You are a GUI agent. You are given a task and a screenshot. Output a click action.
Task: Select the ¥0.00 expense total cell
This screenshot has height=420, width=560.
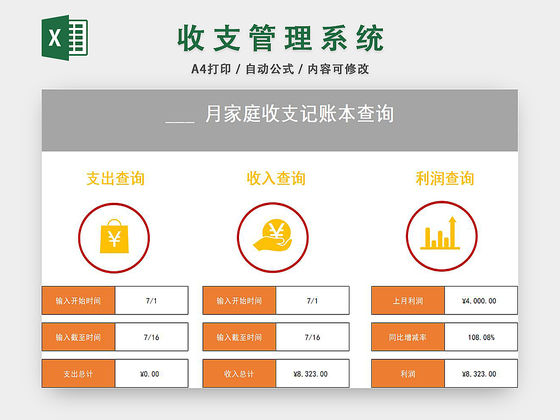151,374
